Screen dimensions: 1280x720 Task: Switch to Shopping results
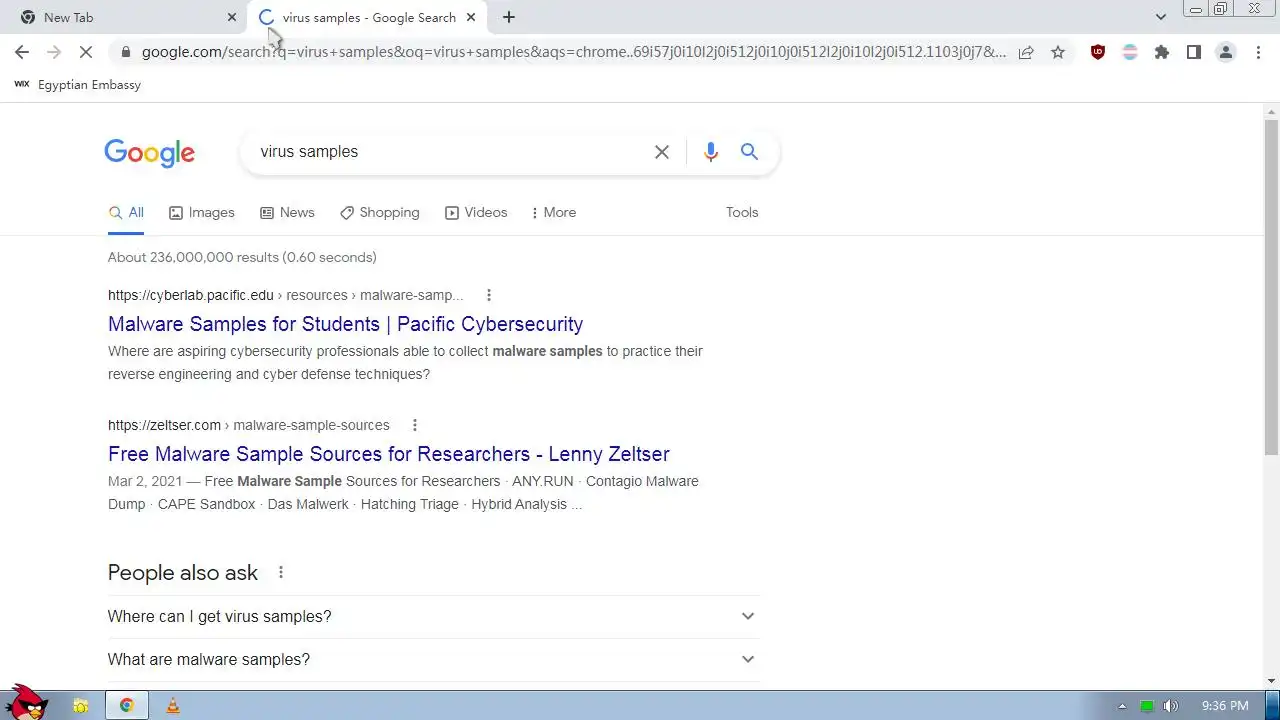(380, 213)
